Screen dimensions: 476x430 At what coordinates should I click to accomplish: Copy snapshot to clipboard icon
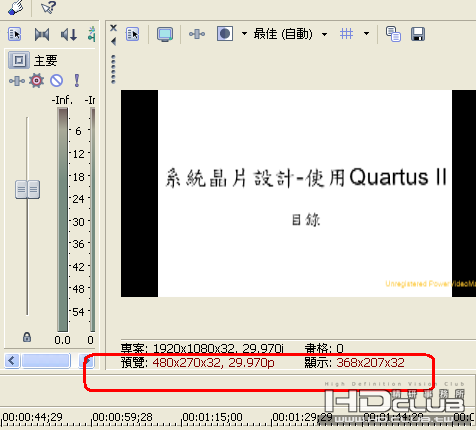(x=393, y=34)
